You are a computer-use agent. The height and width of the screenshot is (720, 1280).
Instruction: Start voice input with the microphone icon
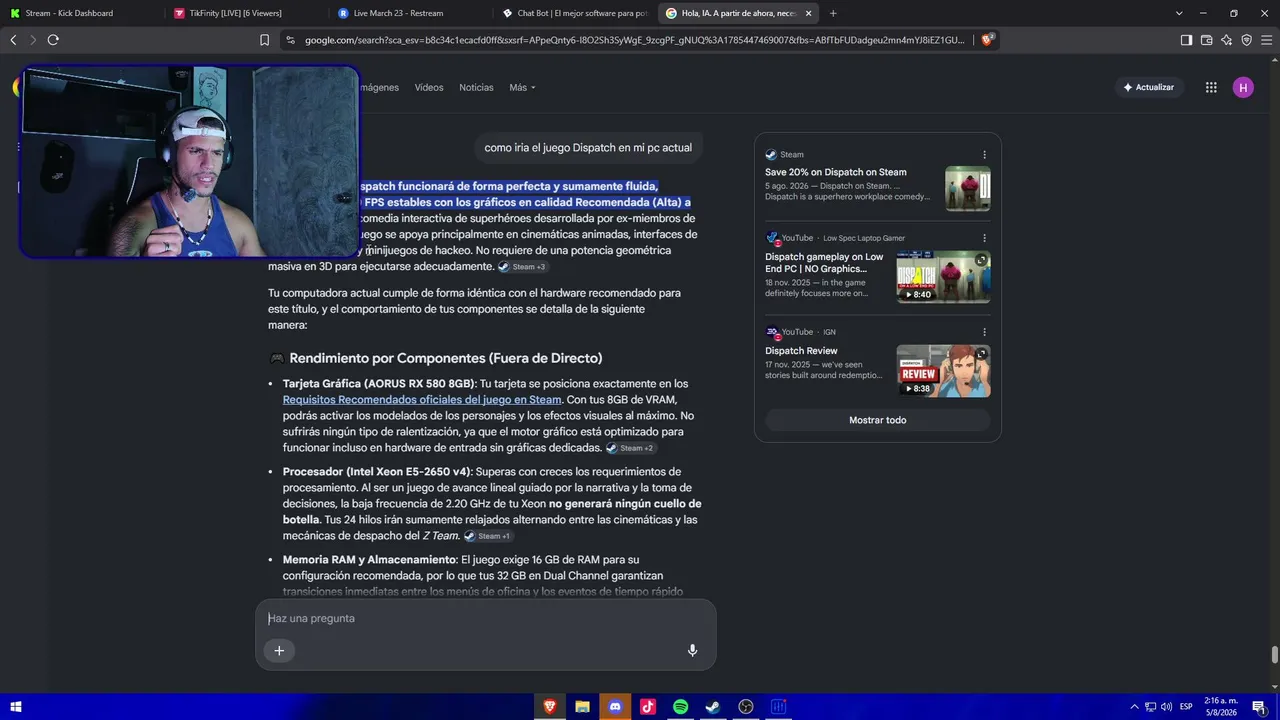pos(692,651)
